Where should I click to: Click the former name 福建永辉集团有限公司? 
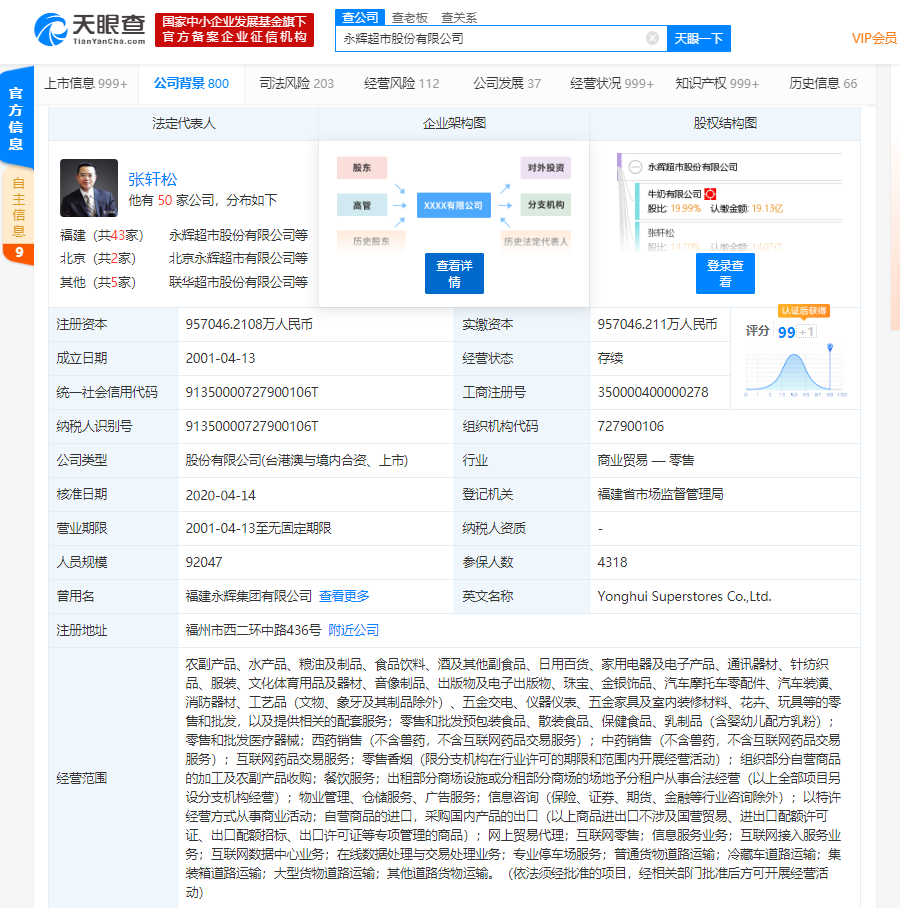pyautogui.click(x=248, y=596)
